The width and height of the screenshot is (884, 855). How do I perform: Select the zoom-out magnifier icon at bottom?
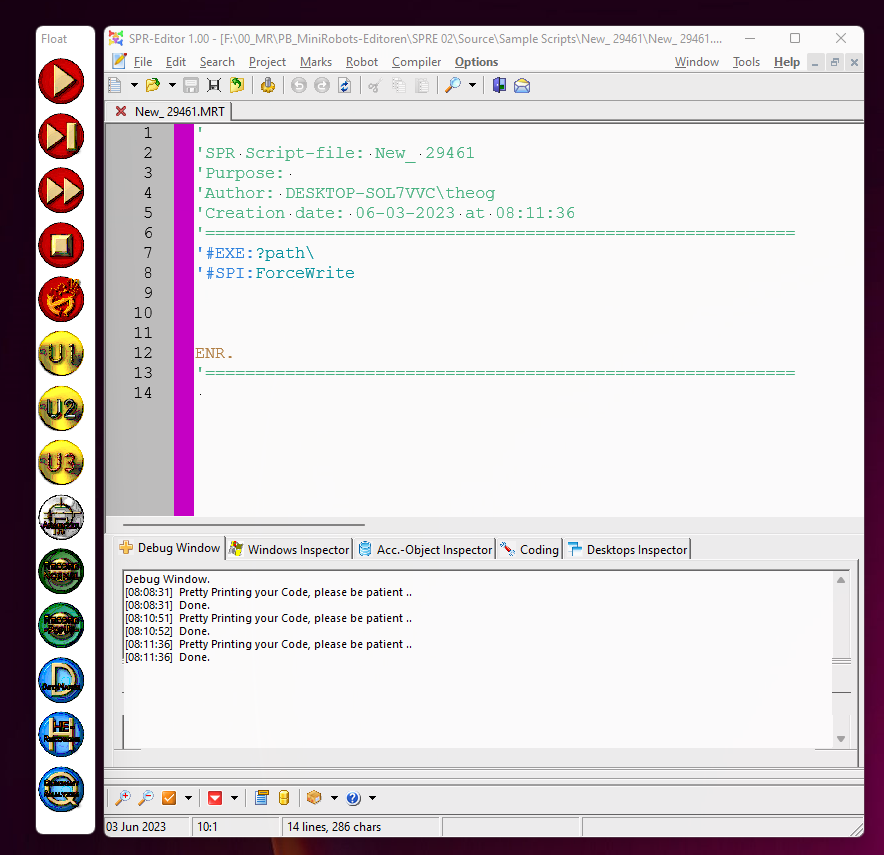pos(146,798)
